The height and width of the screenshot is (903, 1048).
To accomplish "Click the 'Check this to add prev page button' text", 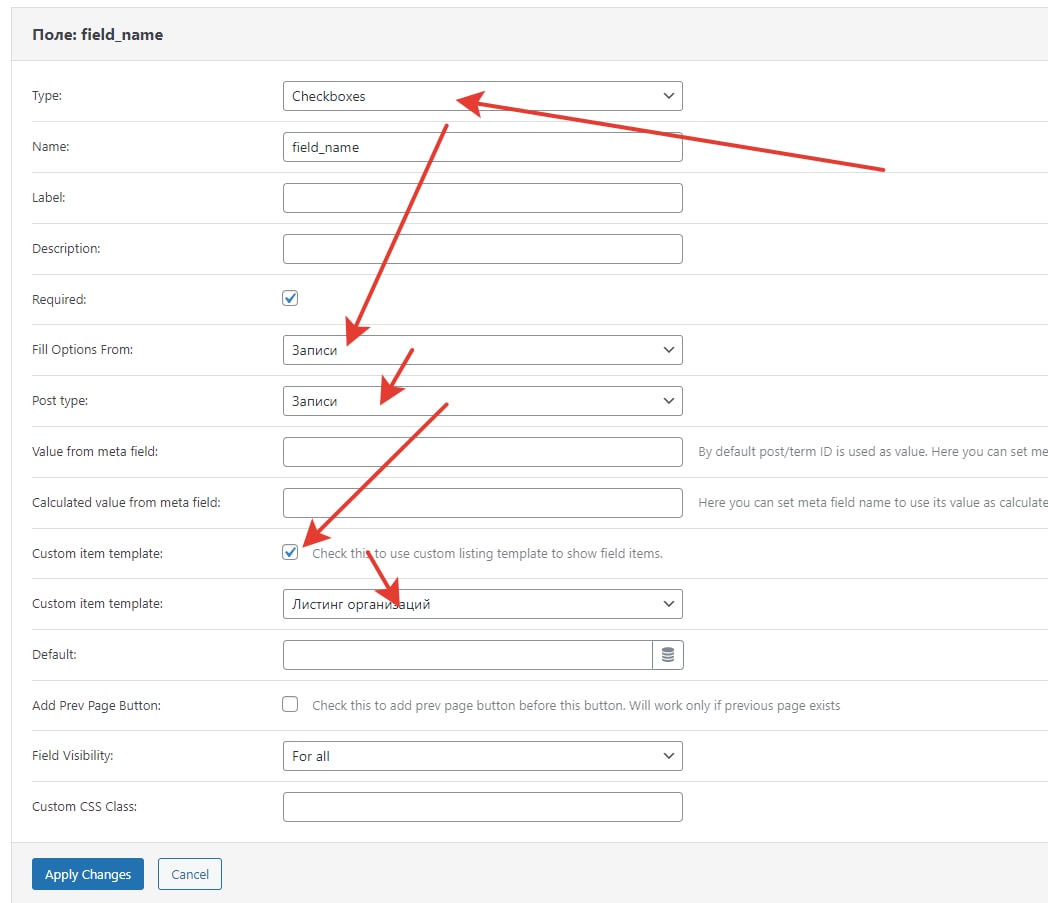I will (x=576, y=706).
